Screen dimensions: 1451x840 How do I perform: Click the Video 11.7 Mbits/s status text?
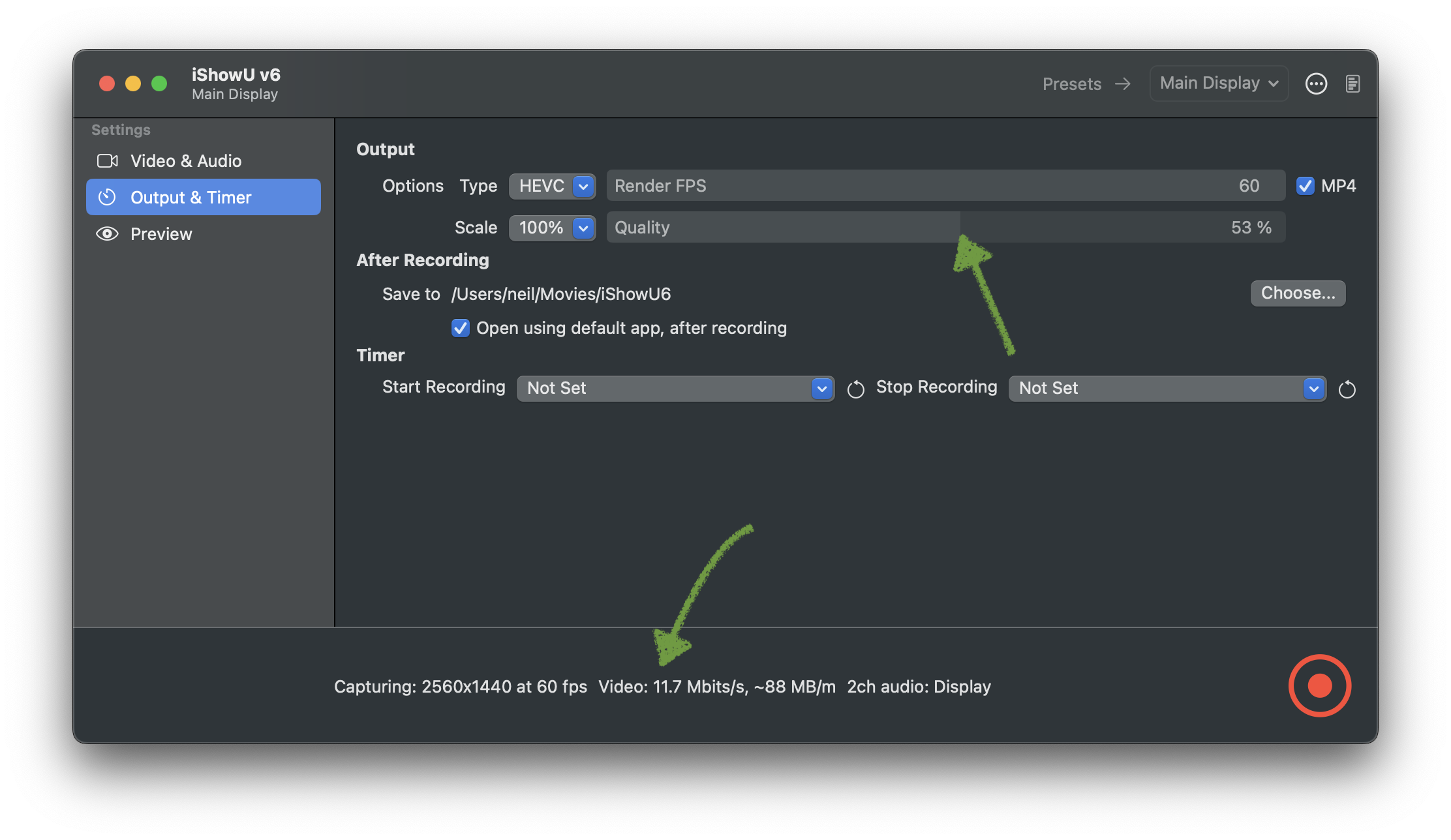click(717, 687)
